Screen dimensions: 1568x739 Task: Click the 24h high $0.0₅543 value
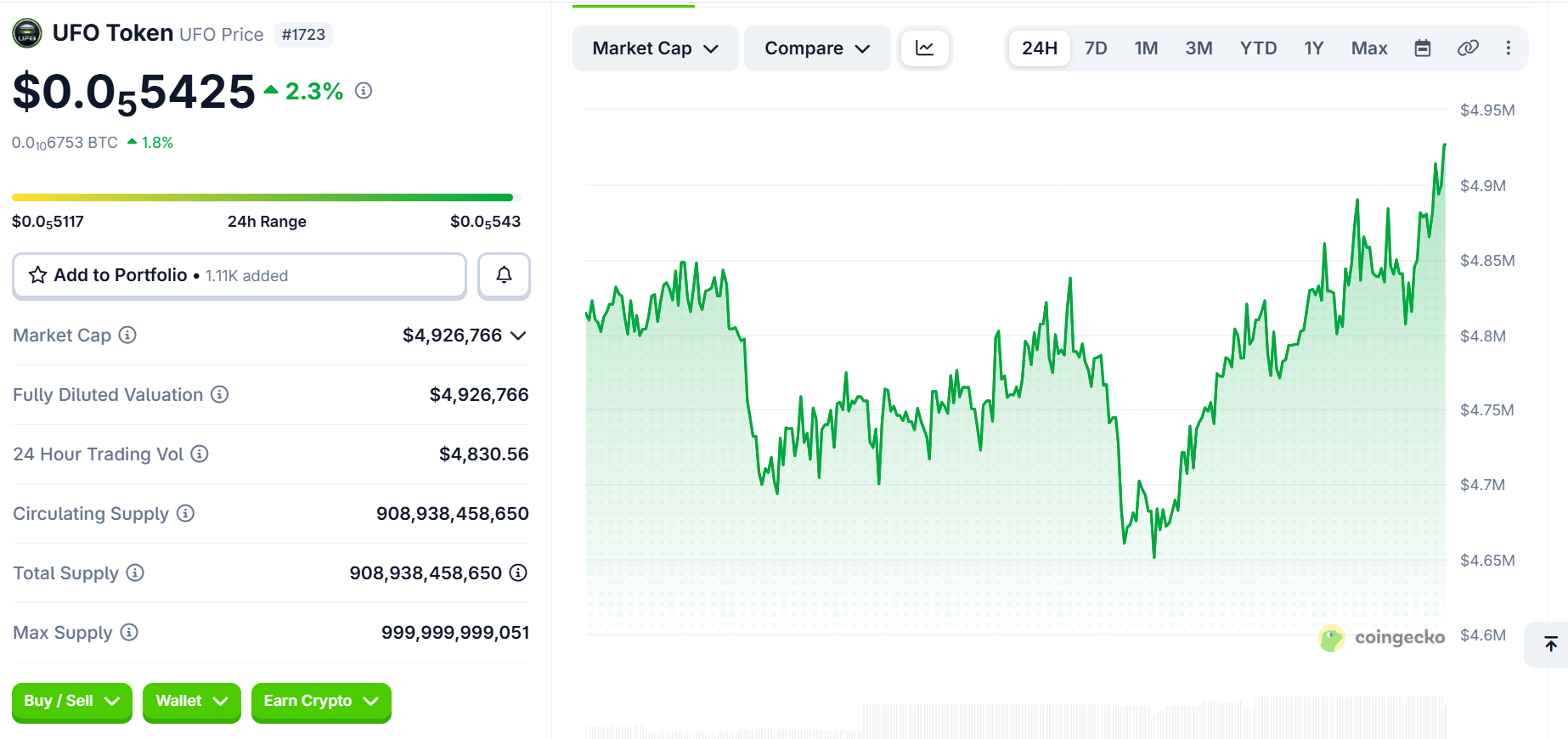[485, 222]
